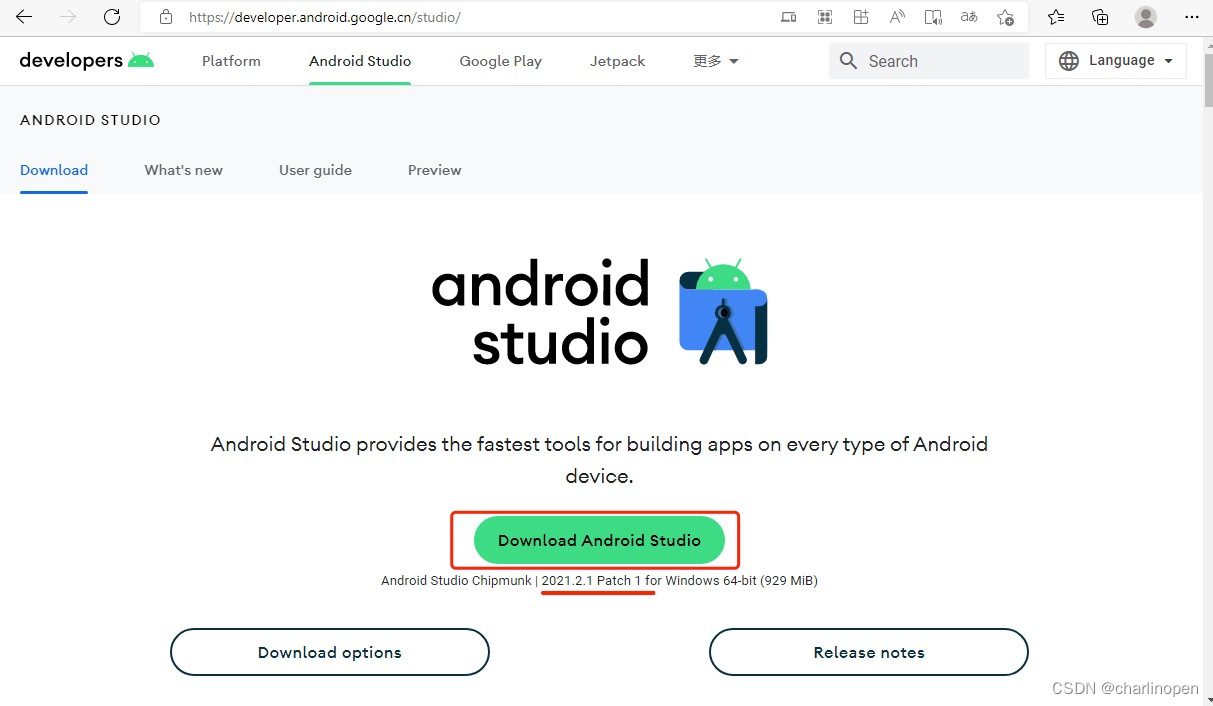Switch to the Preview tab
The width and height of the screenshot is (1213, 706).
tap(435, 170)
